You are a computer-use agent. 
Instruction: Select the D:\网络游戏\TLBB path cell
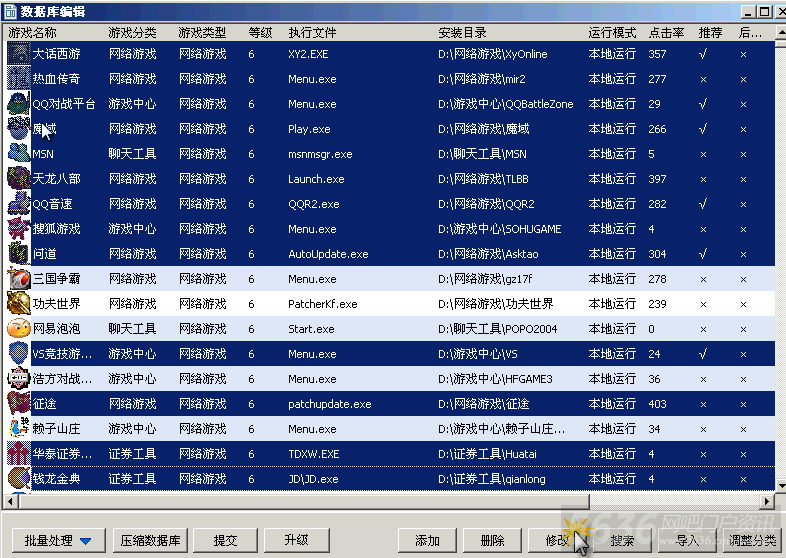(x=483, y=179)
